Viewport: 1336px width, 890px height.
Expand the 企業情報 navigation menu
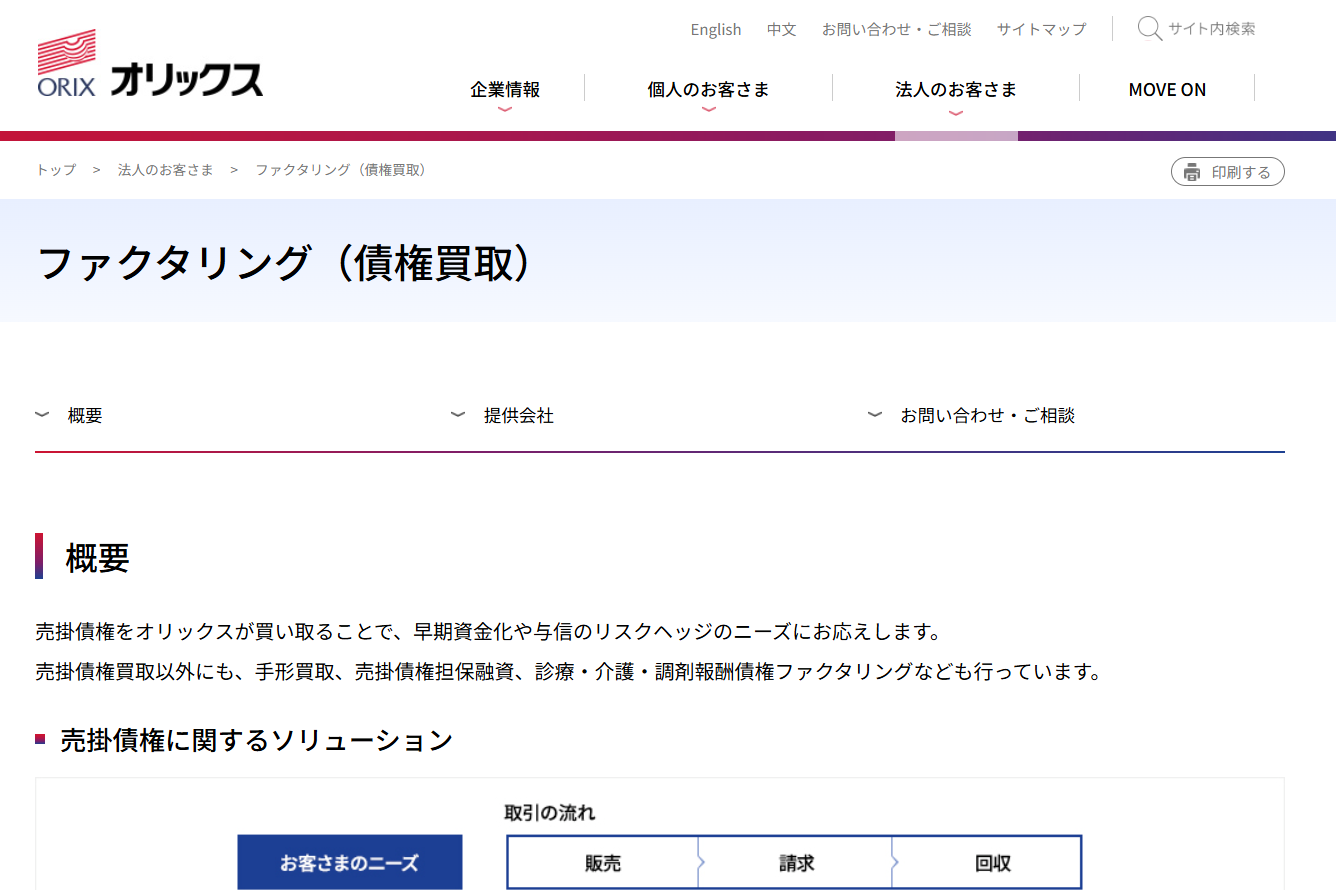[x=505, y=90]
